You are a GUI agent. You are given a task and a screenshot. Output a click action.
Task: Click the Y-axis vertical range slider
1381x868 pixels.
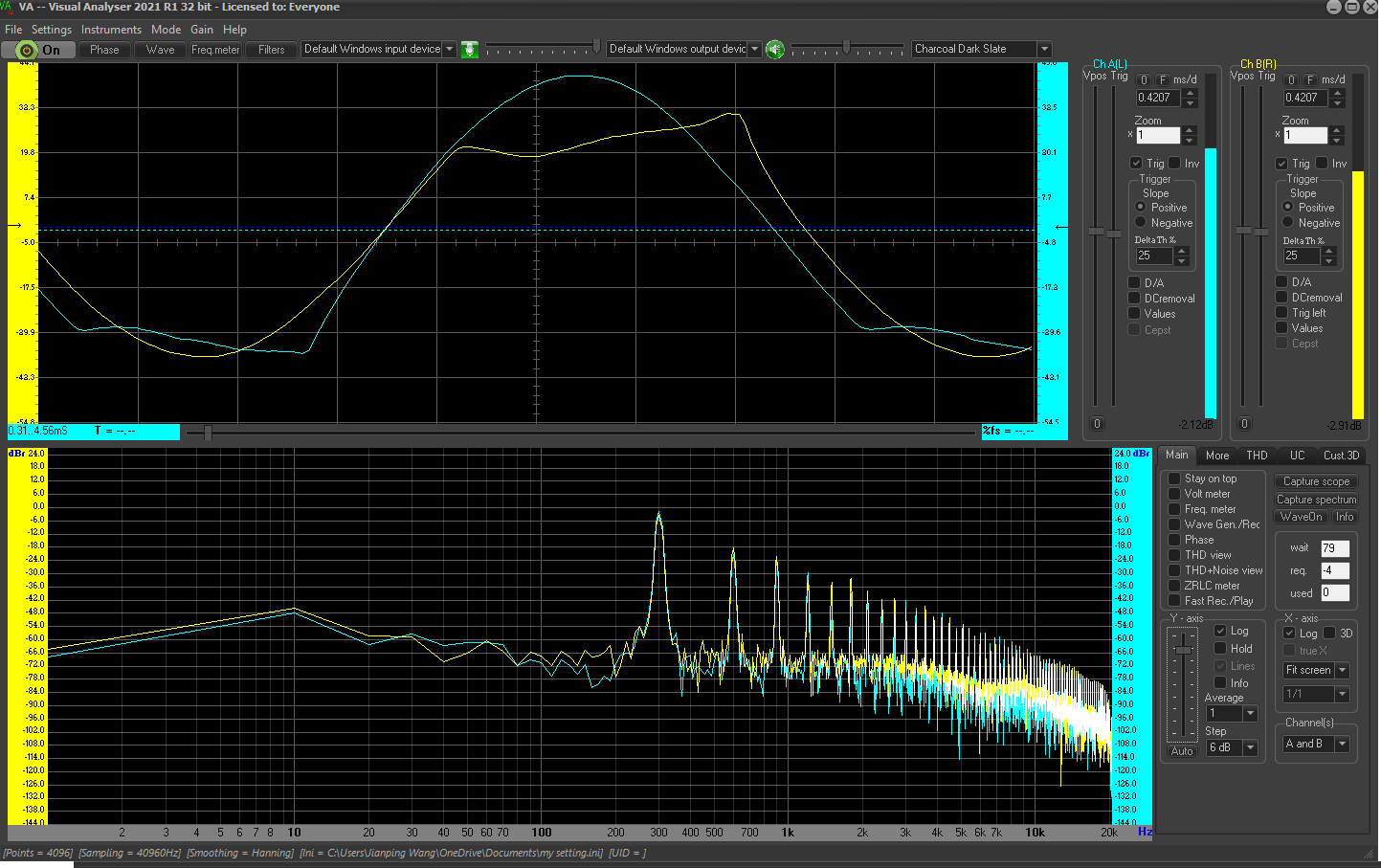tap(1184, 684)
